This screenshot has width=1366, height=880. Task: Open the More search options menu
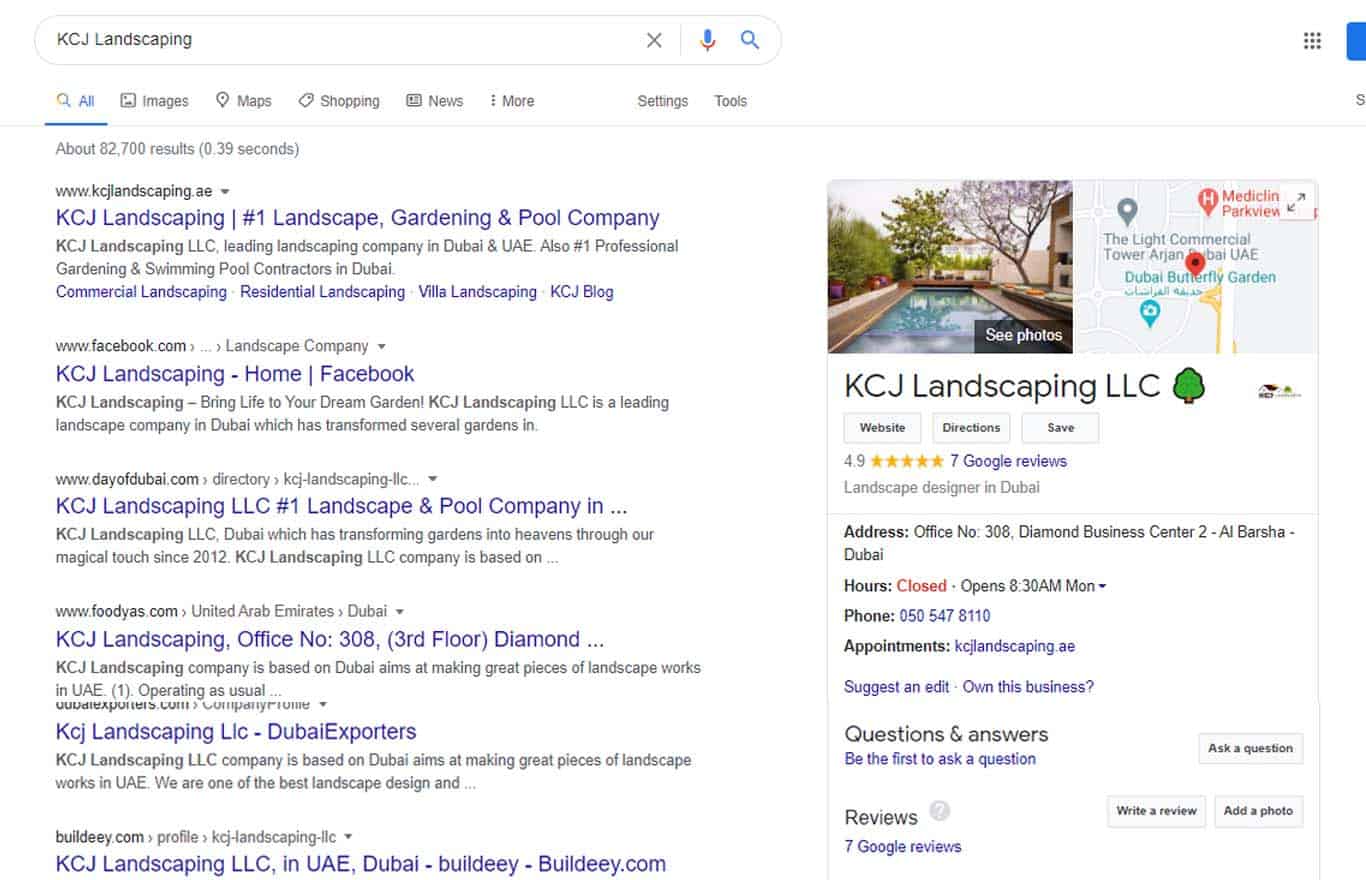(x=511, y=101)
